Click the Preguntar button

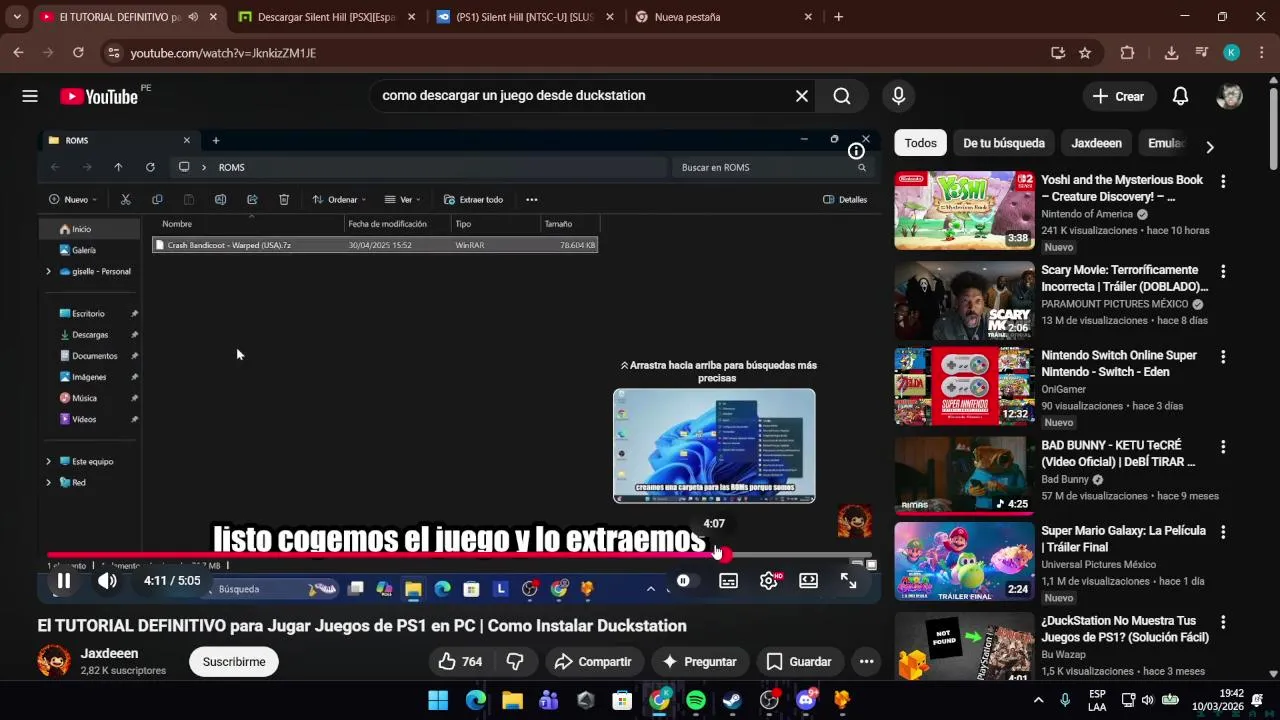point(700,662)
